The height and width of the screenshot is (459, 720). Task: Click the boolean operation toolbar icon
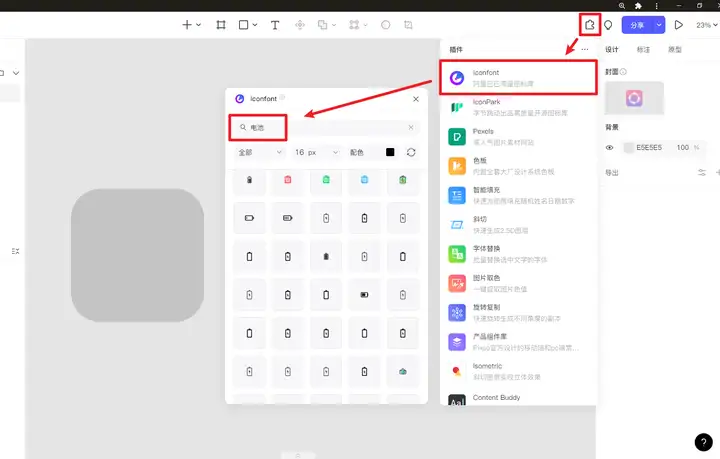click(x=323, y=25)
